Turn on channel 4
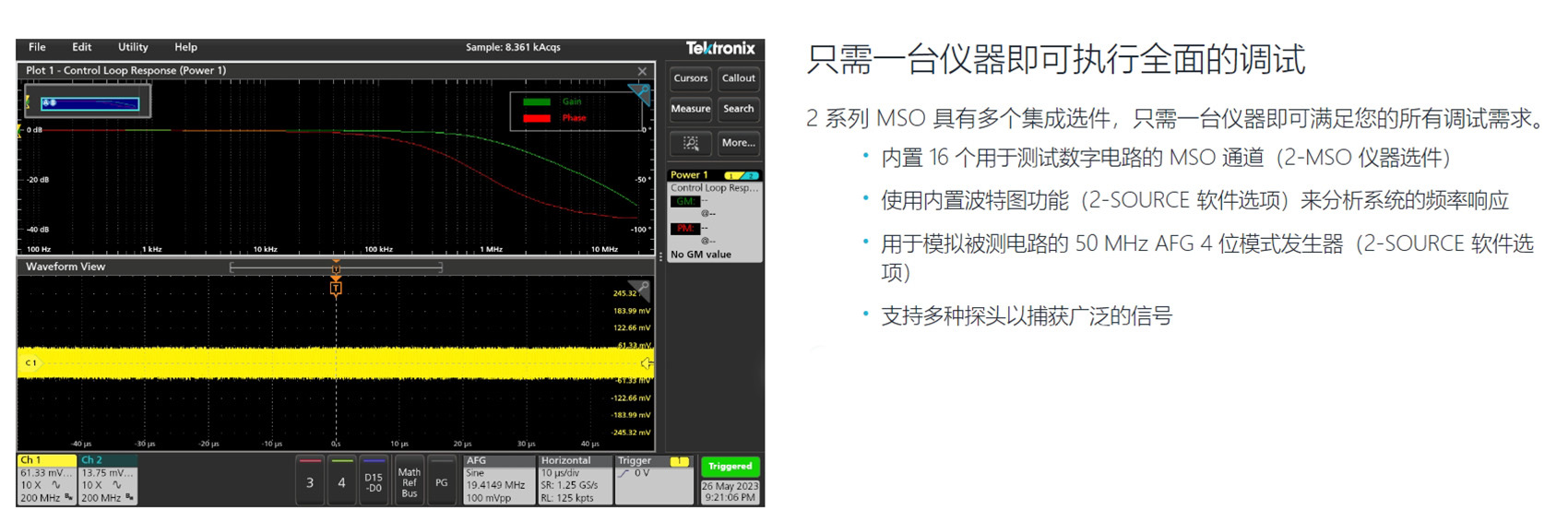 click(341, 480)
